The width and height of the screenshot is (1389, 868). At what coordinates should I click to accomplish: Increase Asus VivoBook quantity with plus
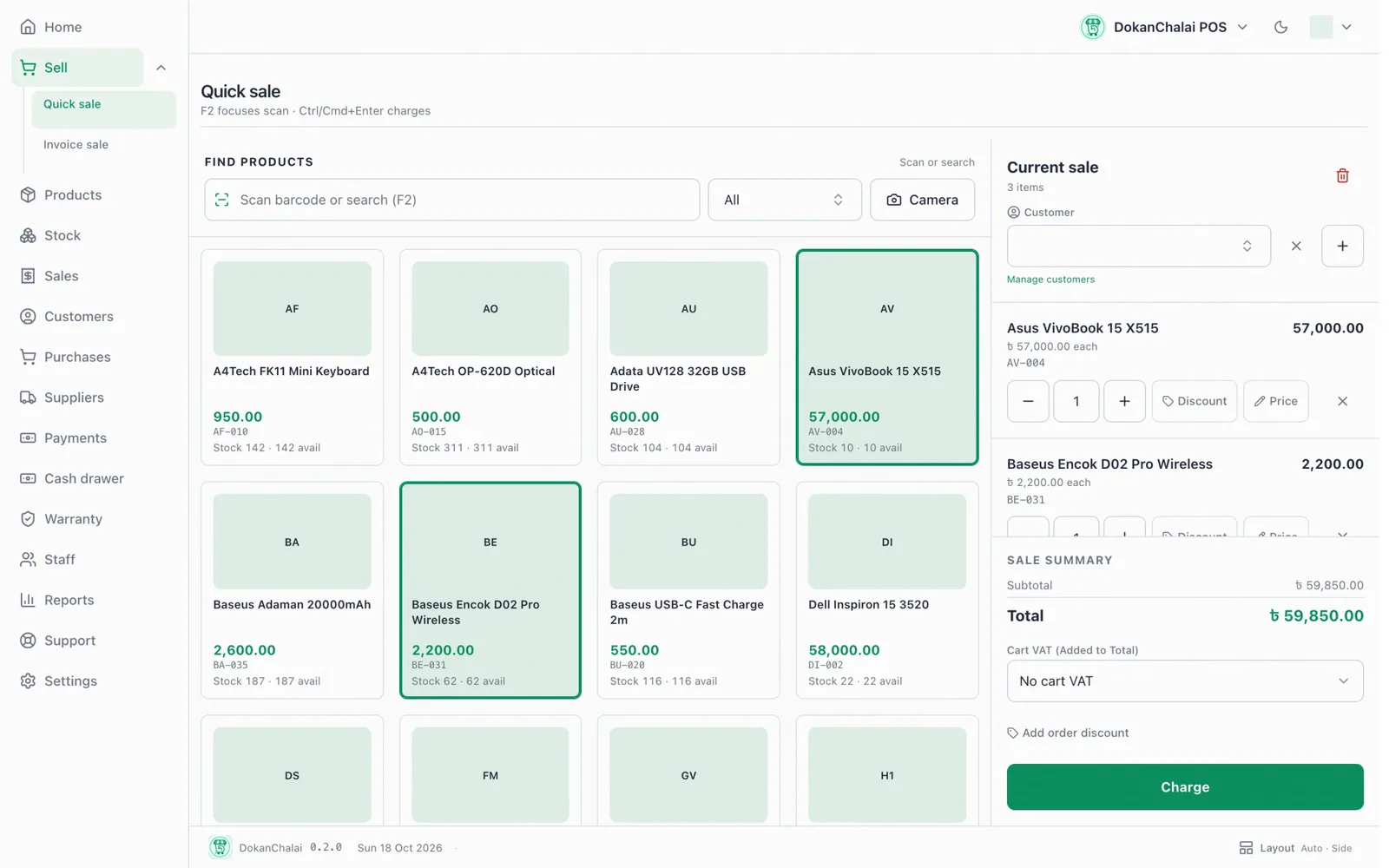click(1124, 401)
